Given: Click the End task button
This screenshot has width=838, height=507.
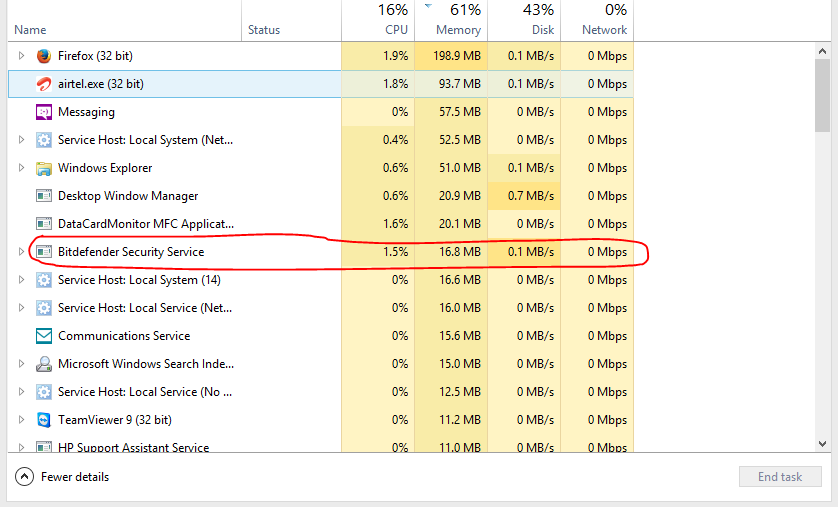Looking at the screenshot, I should [780, 477].
